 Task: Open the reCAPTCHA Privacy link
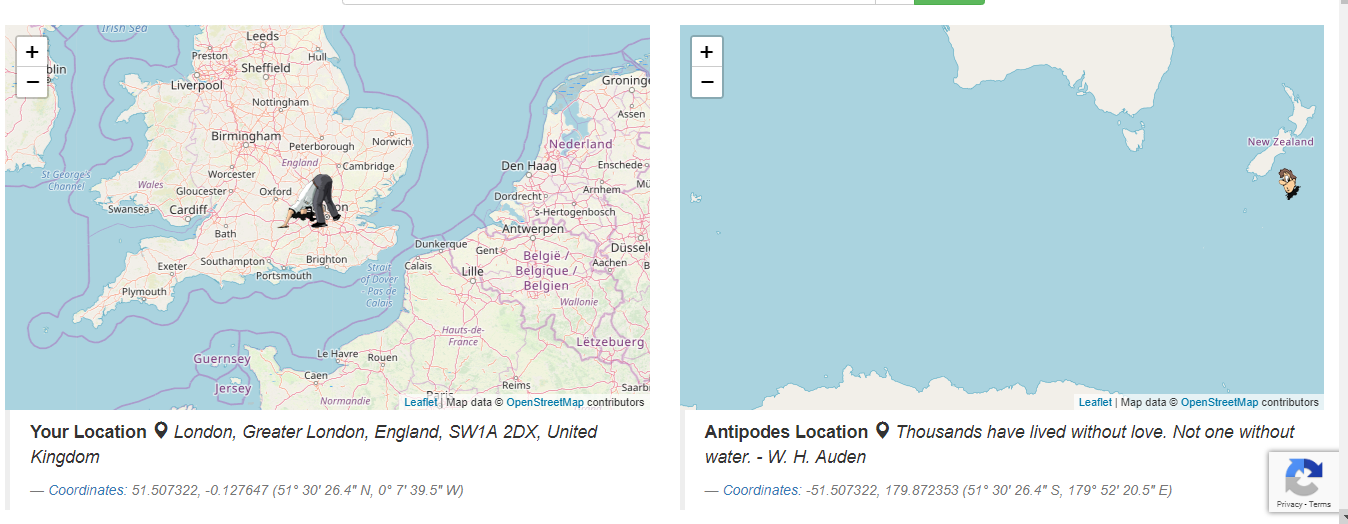pos(1289,504)
